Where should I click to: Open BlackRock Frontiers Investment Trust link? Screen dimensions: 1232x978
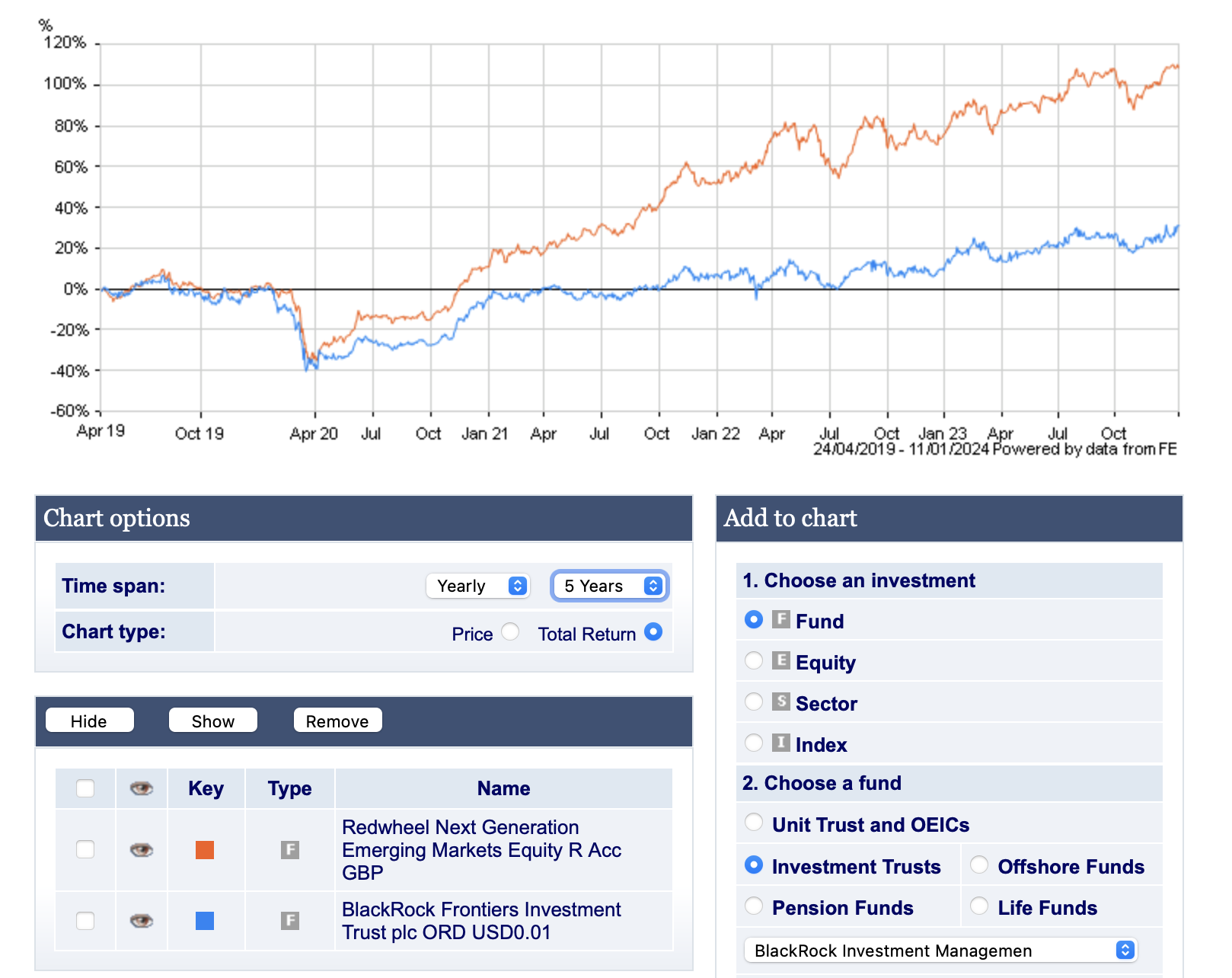click(481, 921)
